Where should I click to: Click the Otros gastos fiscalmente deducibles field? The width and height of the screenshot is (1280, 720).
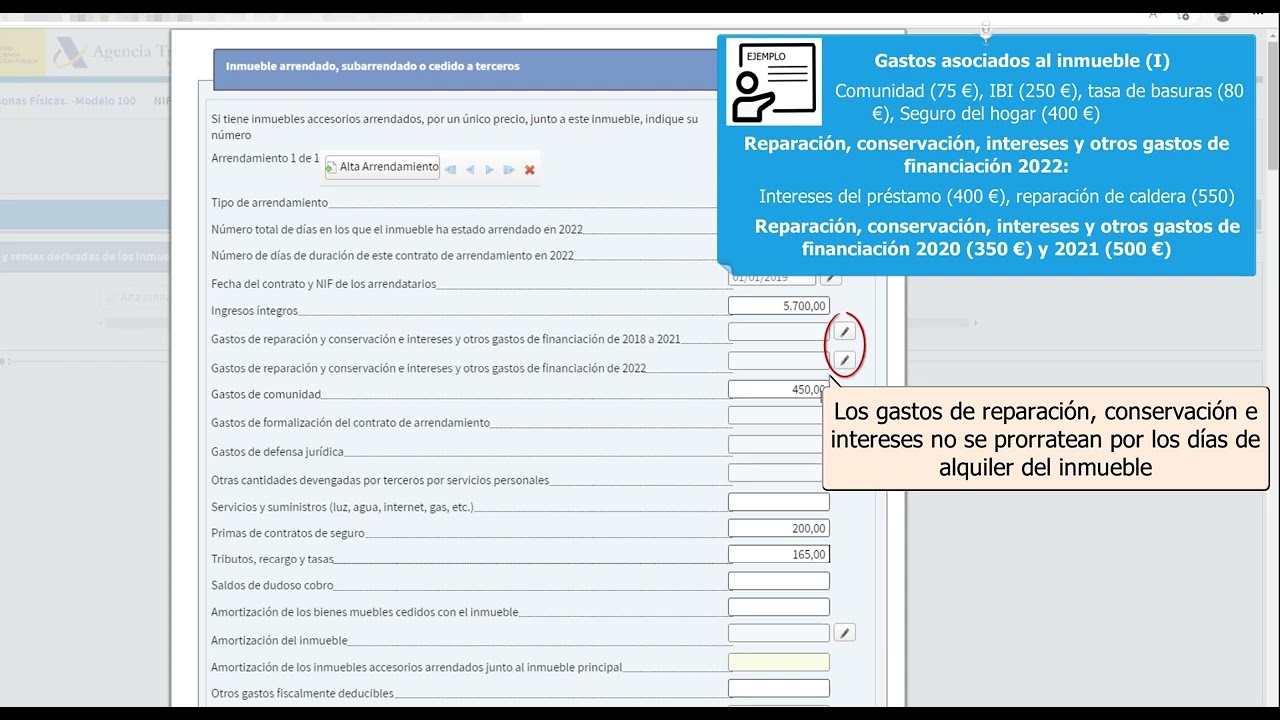pos(779,688)
